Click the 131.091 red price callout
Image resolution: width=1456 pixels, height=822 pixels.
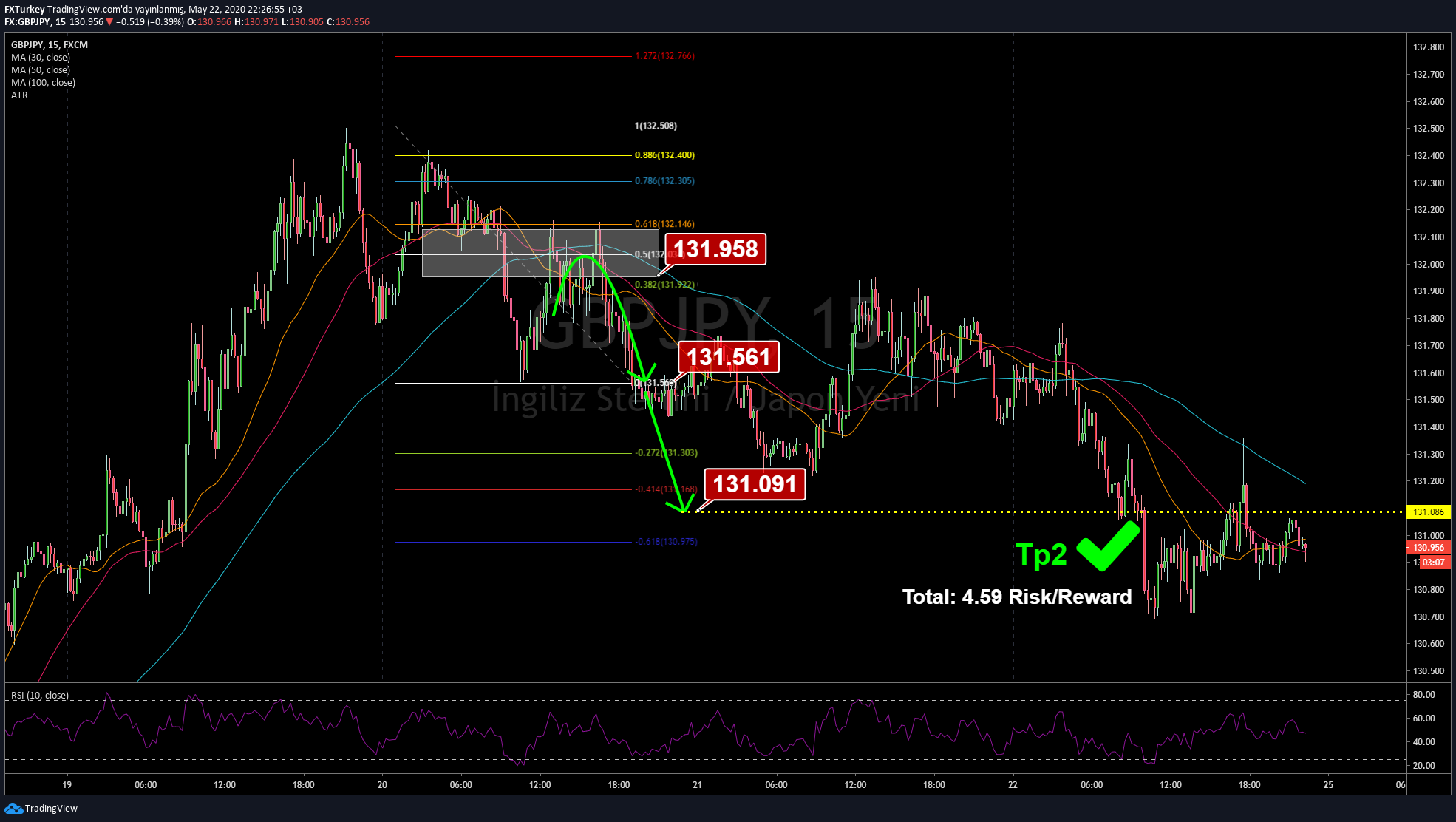pos(755,484)
